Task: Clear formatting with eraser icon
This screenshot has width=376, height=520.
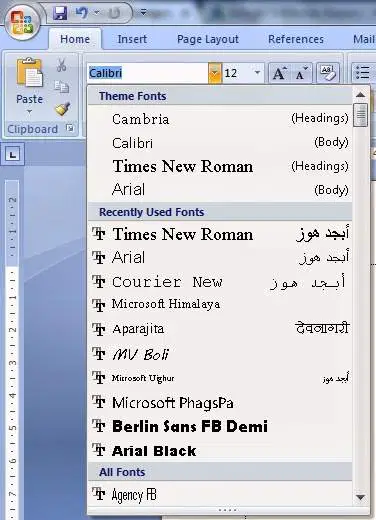Action: pos(327,73)
